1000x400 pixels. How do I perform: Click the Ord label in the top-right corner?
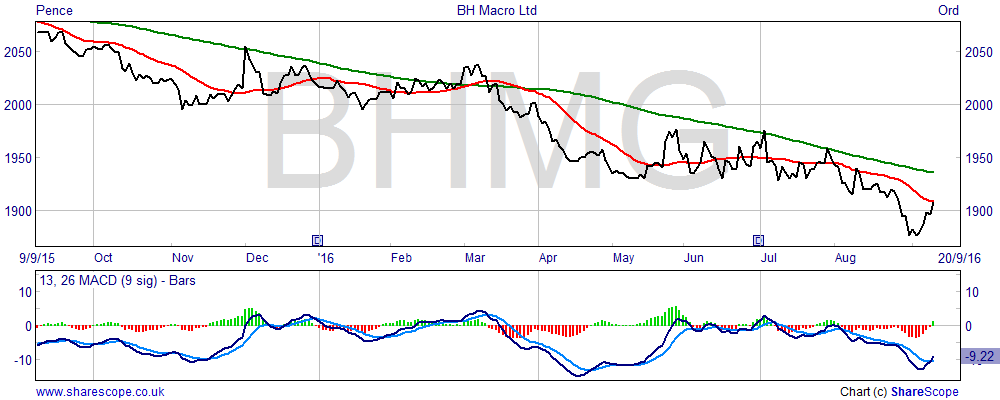pyautogui.click(x=948, y=10)
